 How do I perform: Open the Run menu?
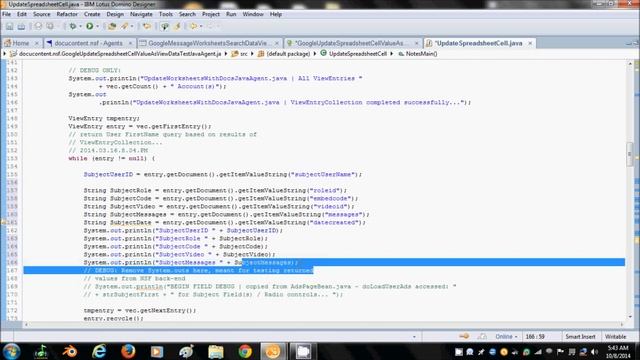tap(231, 14)
